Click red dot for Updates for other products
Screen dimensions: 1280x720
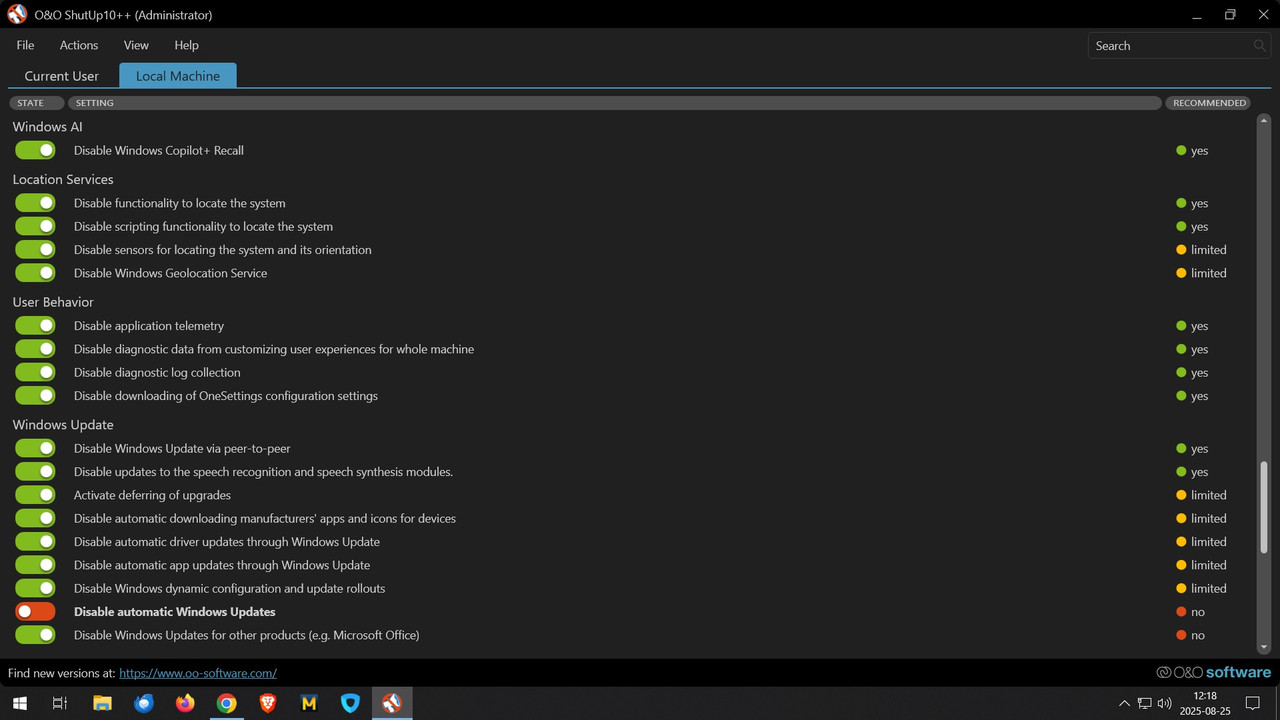[1181, 635]
